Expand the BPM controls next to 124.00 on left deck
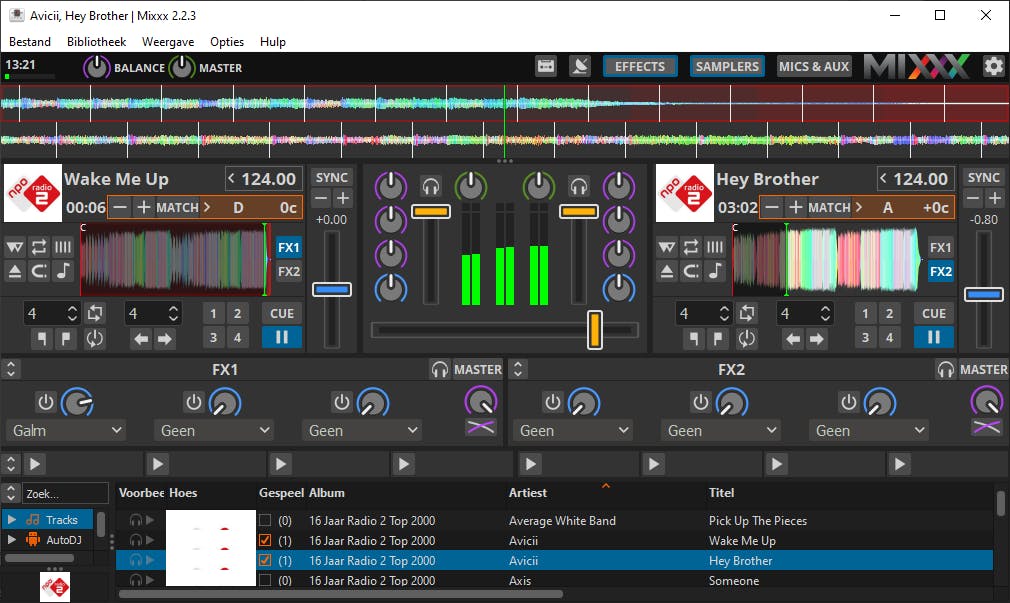The height and width of the screenshot is (603, 1010). (x=232, y=179)
